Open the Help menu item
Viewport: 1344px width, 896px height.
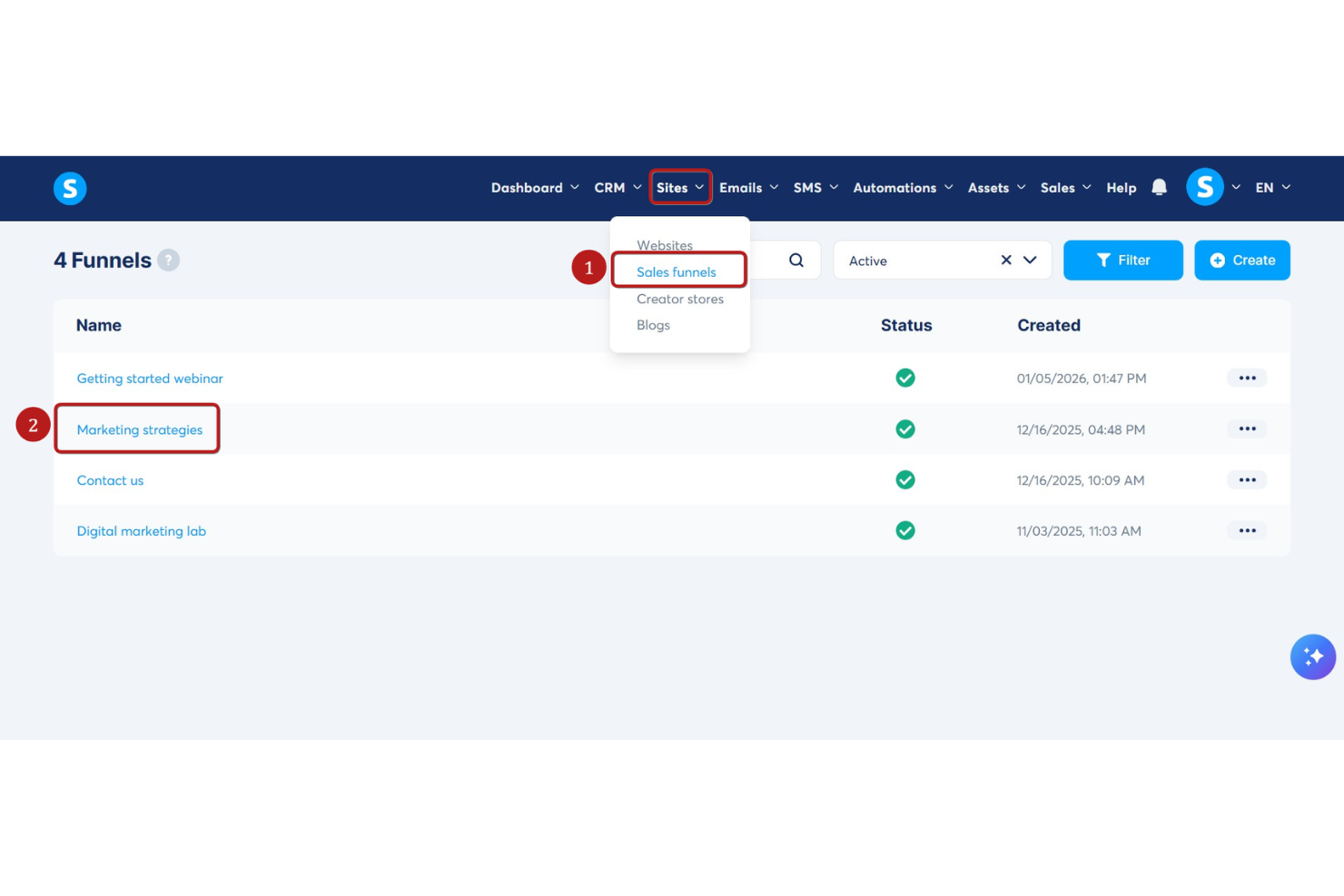1122,188
